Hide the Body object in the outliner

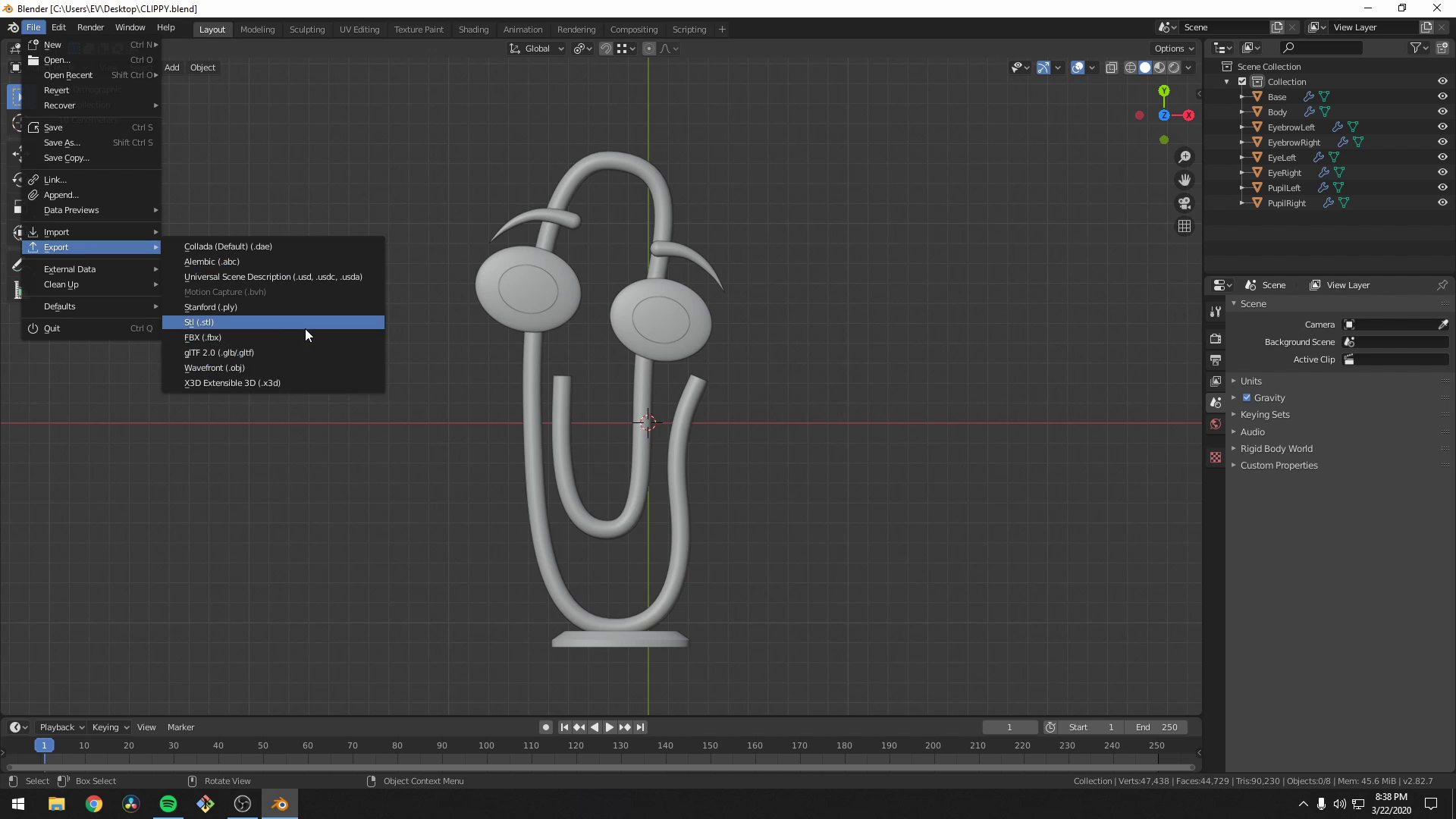point(1443,111)
